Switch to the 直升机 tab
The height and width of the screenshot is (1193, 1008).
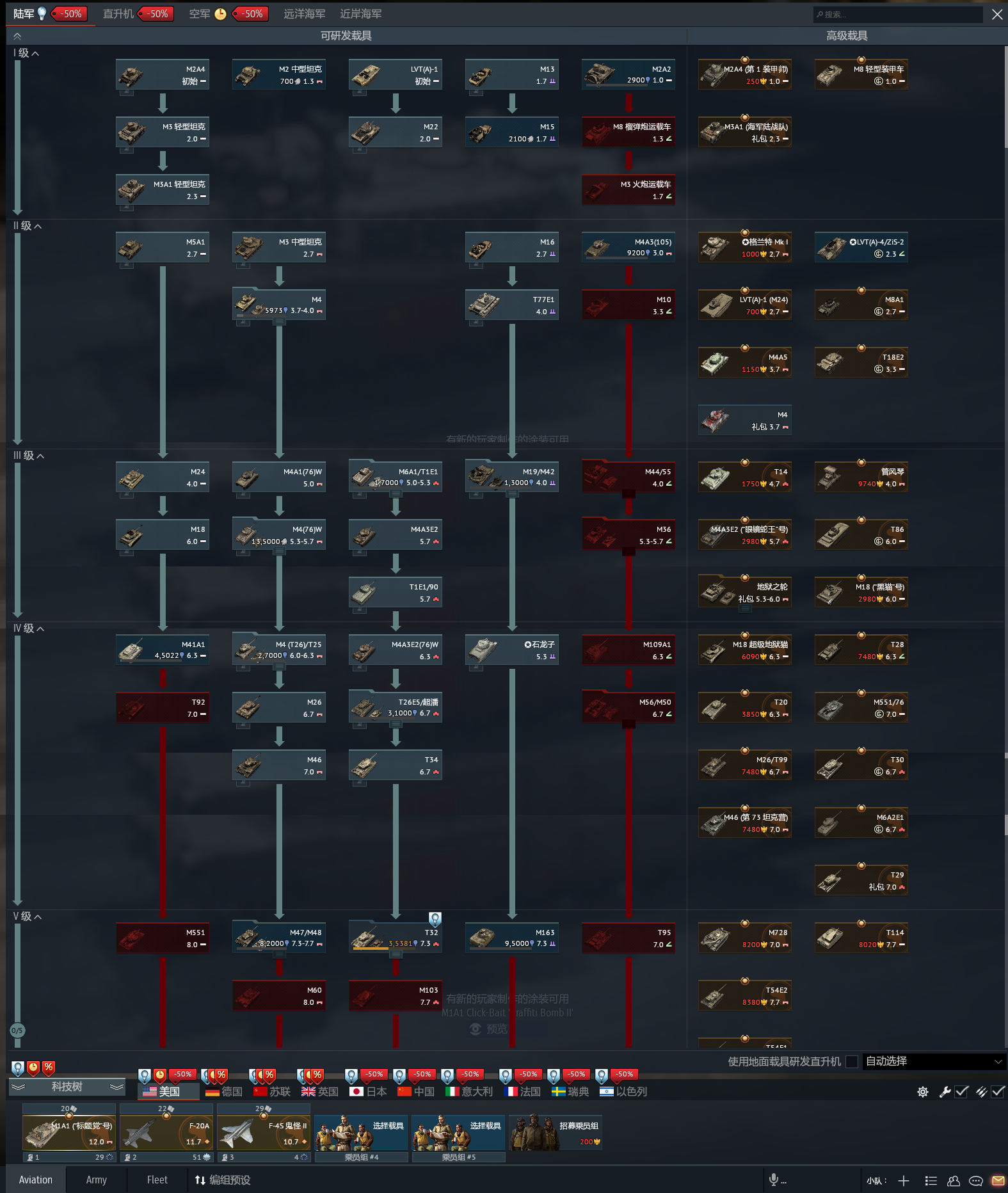click(x=118, y=14)
